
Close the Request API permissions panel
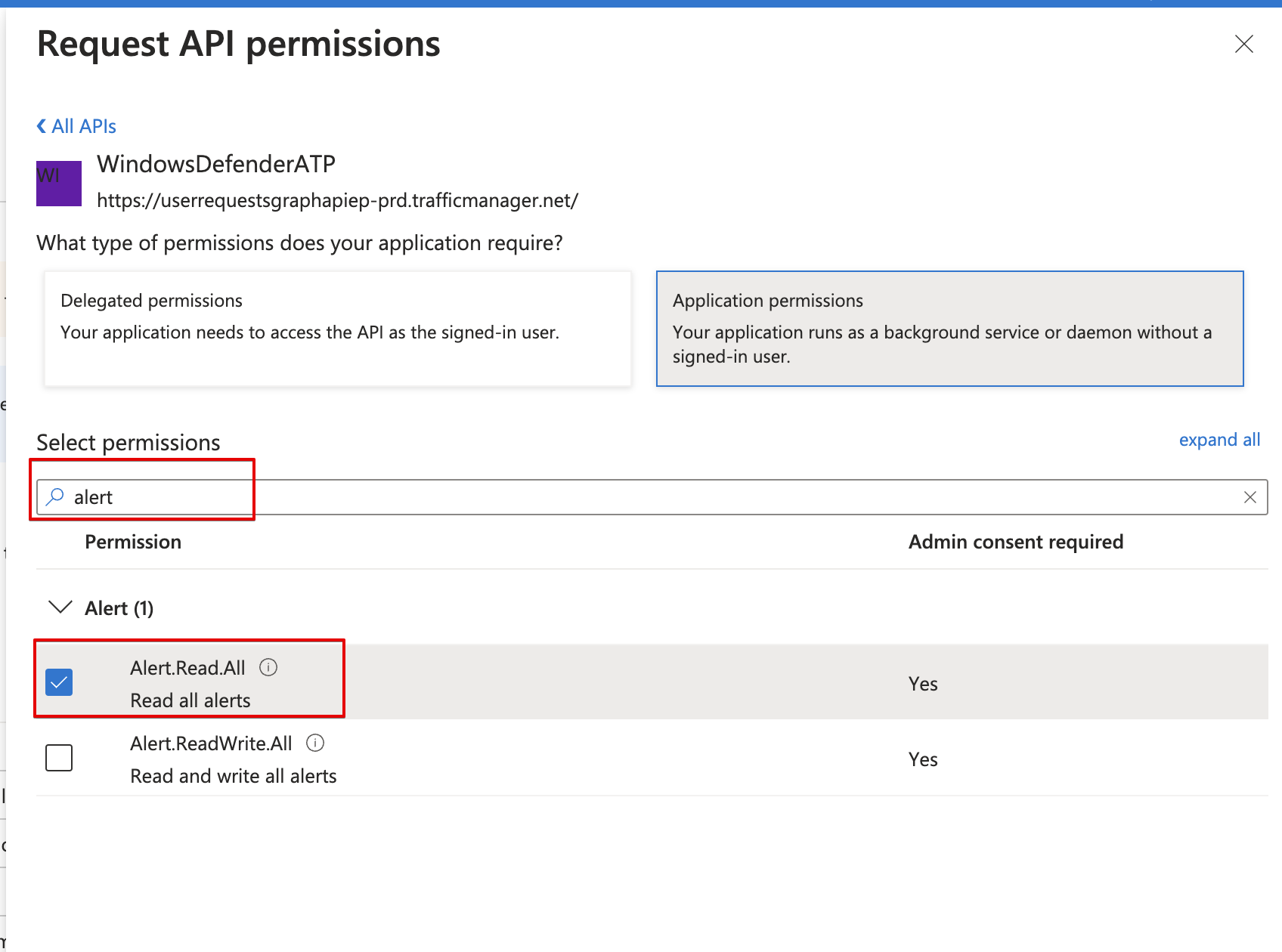(x=1243, y=44)
